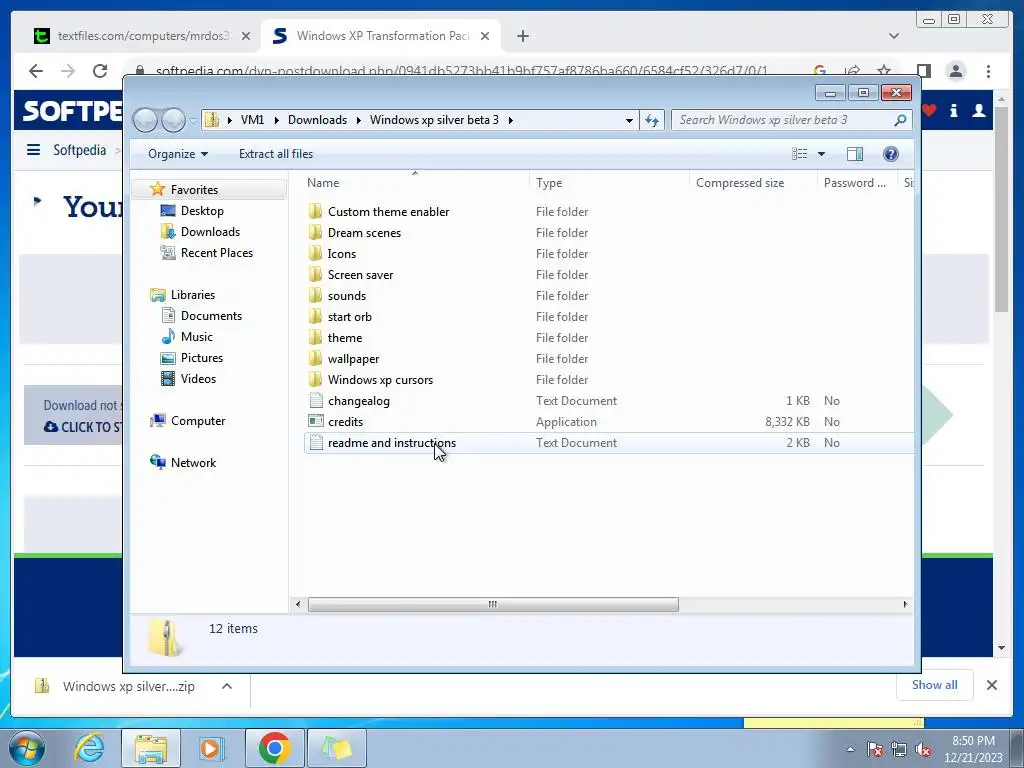Open the Dream scenes folder
This screenshot has width=1024, height=768.
pos(364,232)
